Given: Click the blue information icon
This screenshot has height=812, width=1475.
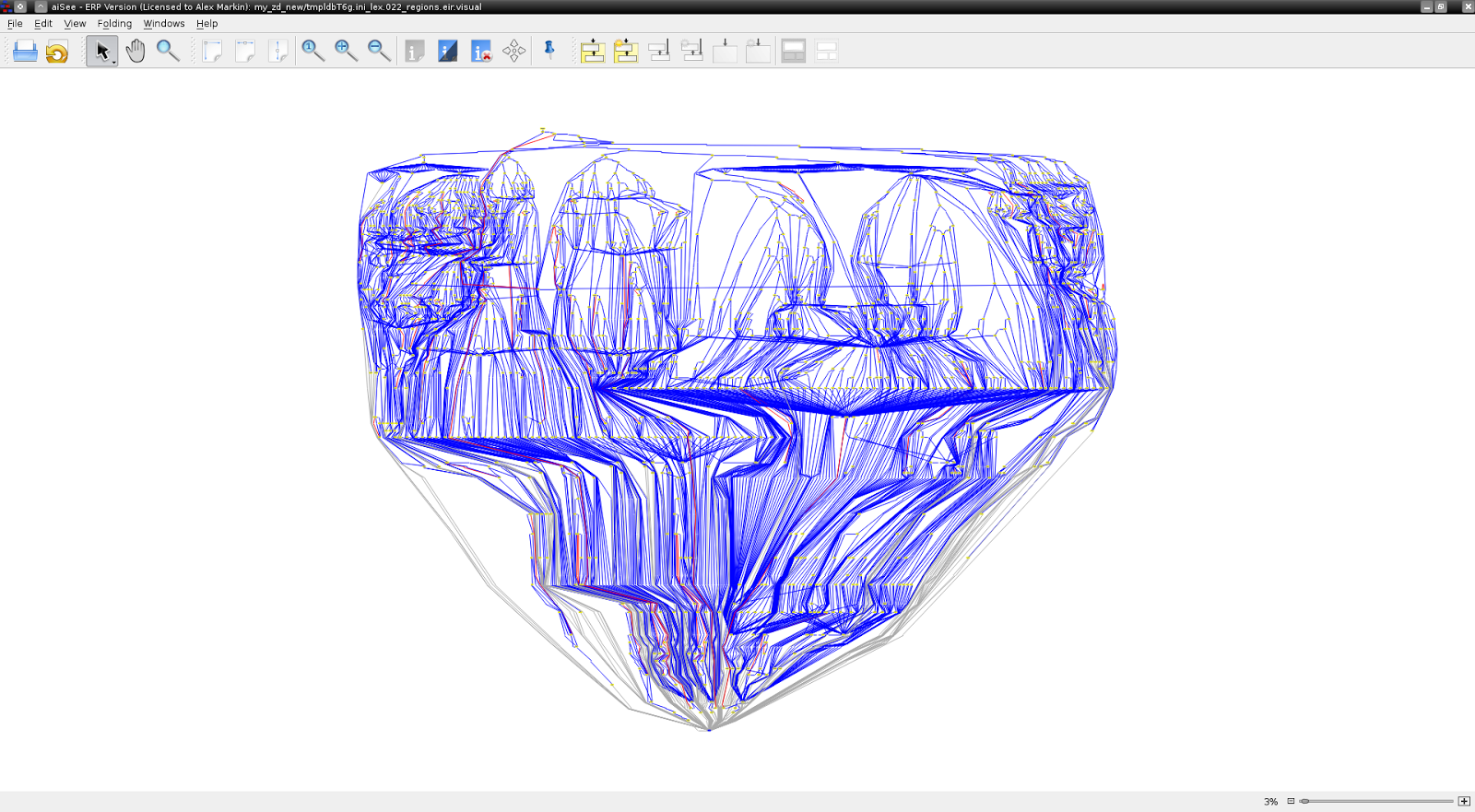Looking at the screenshot, I should pos(448,52).
